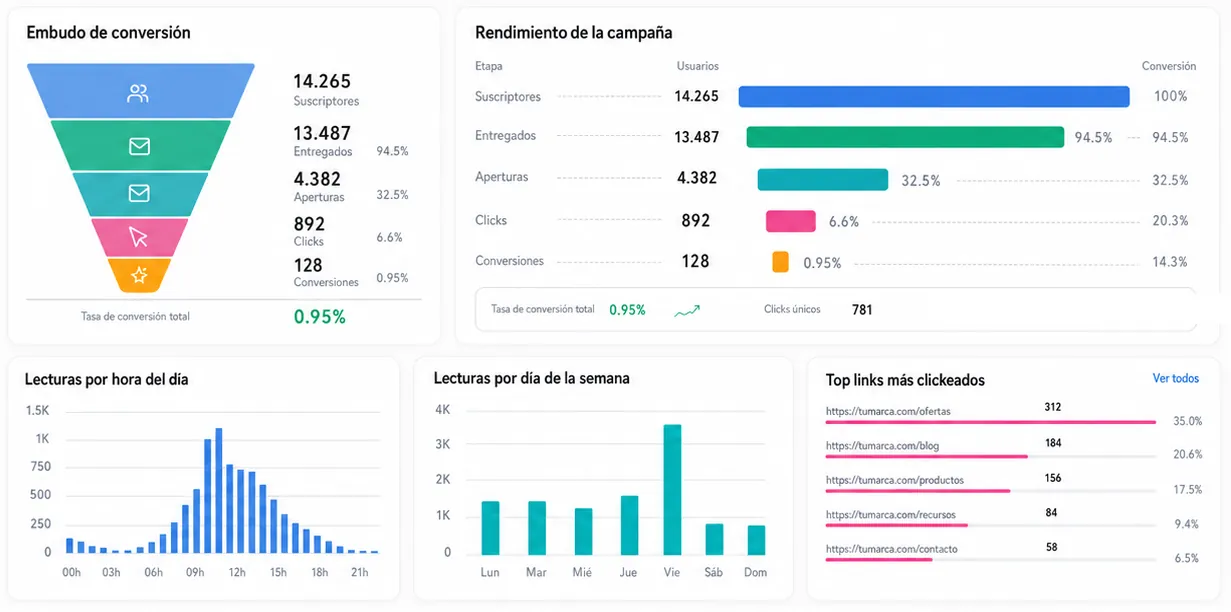
Task: Click the Top links más clickeados title
Action: pos(905,380)
